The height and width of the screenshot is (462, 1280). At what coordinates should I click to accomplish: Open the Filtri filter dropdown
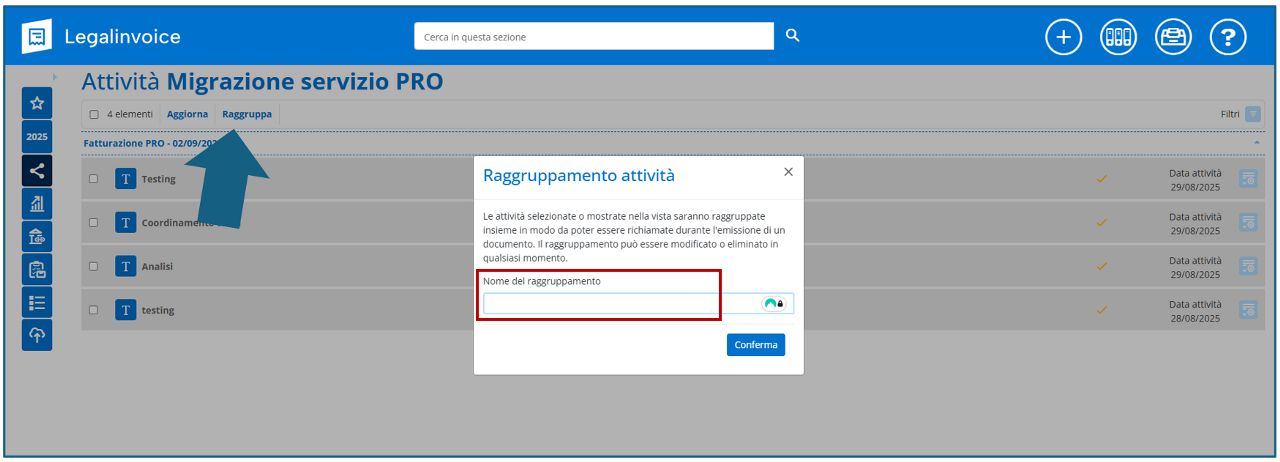pos(1252,114)
